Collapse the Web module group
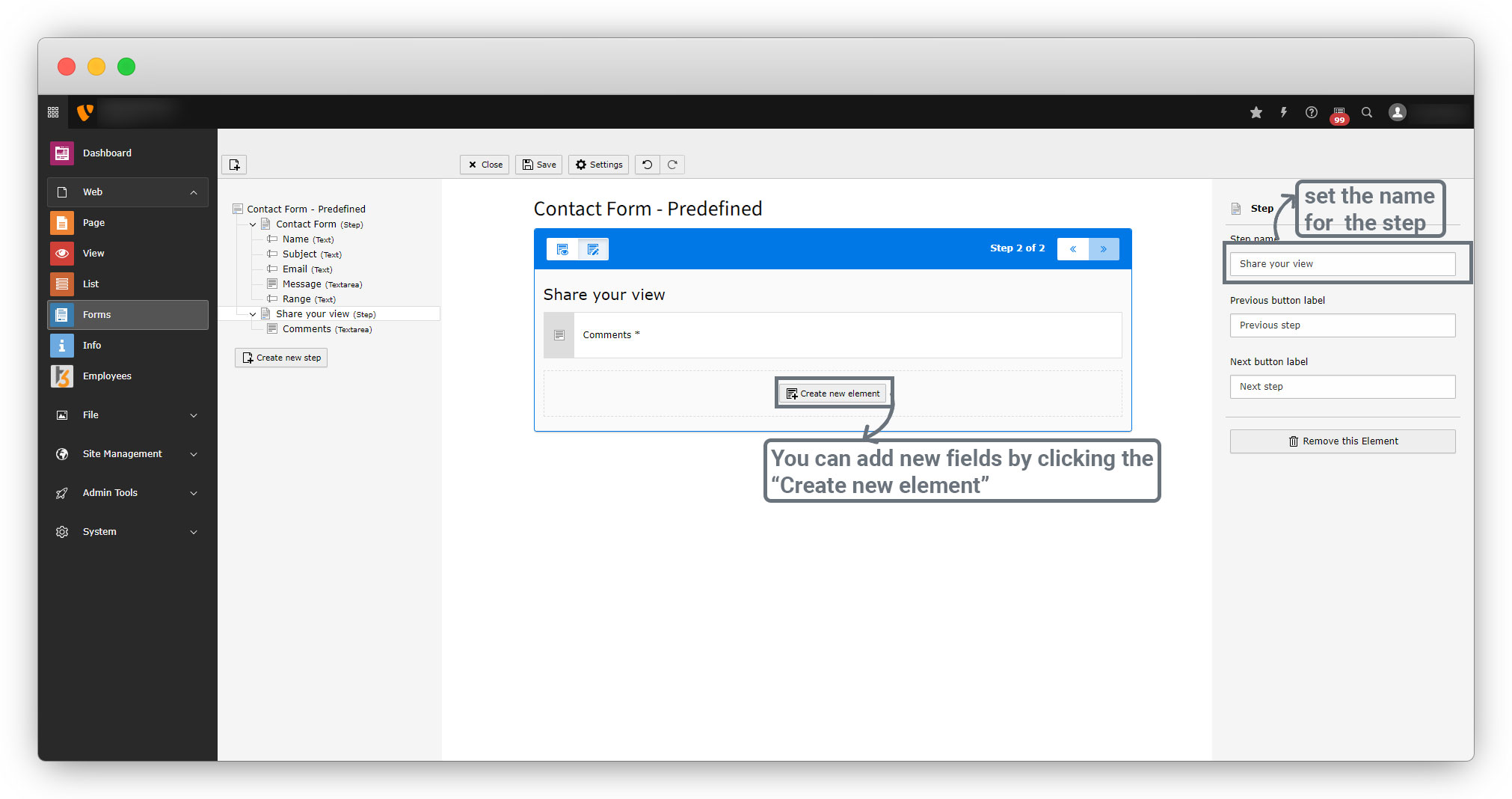 pos(194,192)
